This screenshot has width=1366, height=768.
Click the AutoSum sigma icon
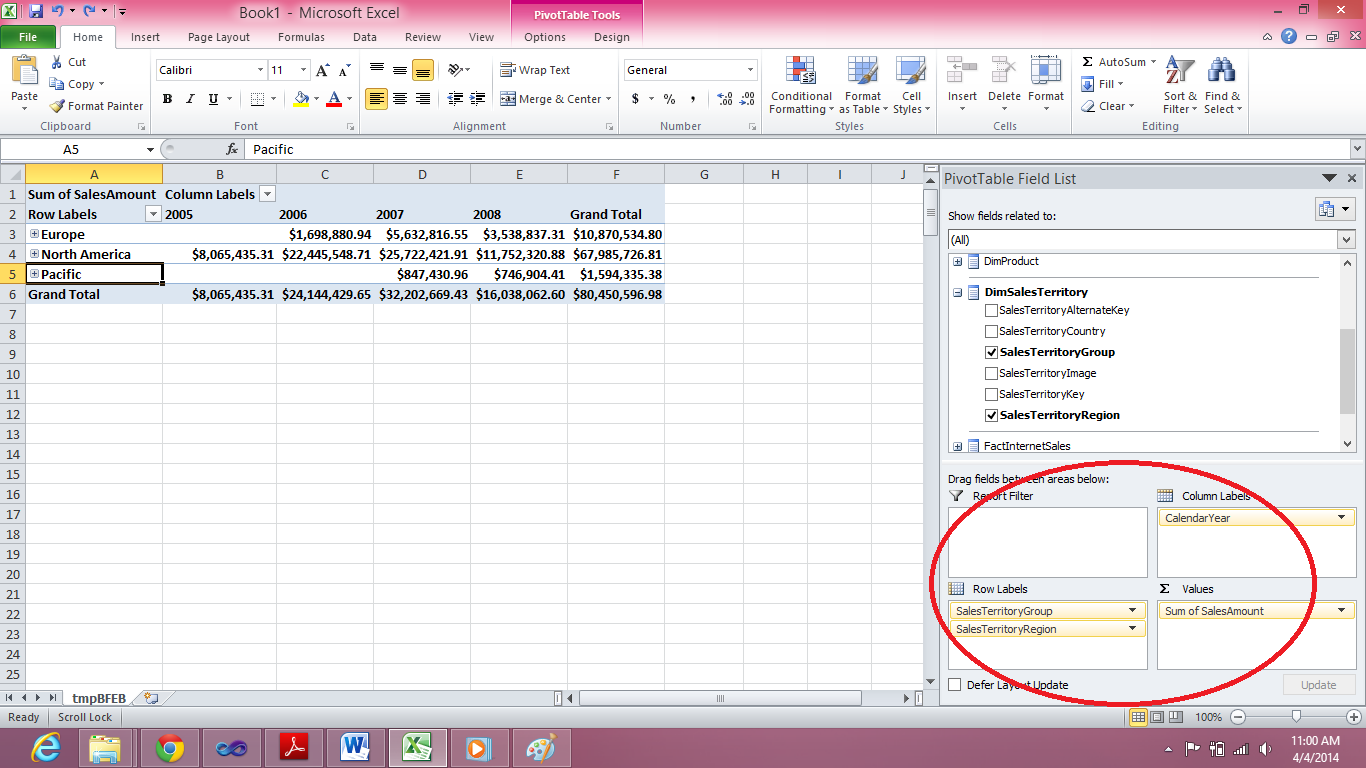point(1088,62)
